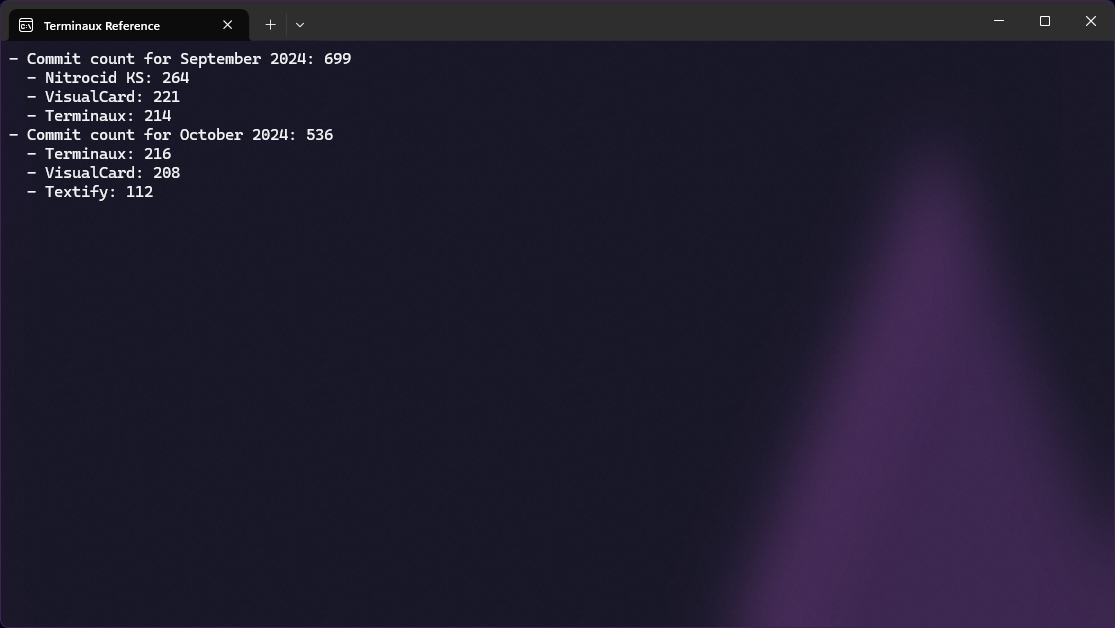Click the number 536 in output
The image size is (1115, 628).
click(320, 135)
